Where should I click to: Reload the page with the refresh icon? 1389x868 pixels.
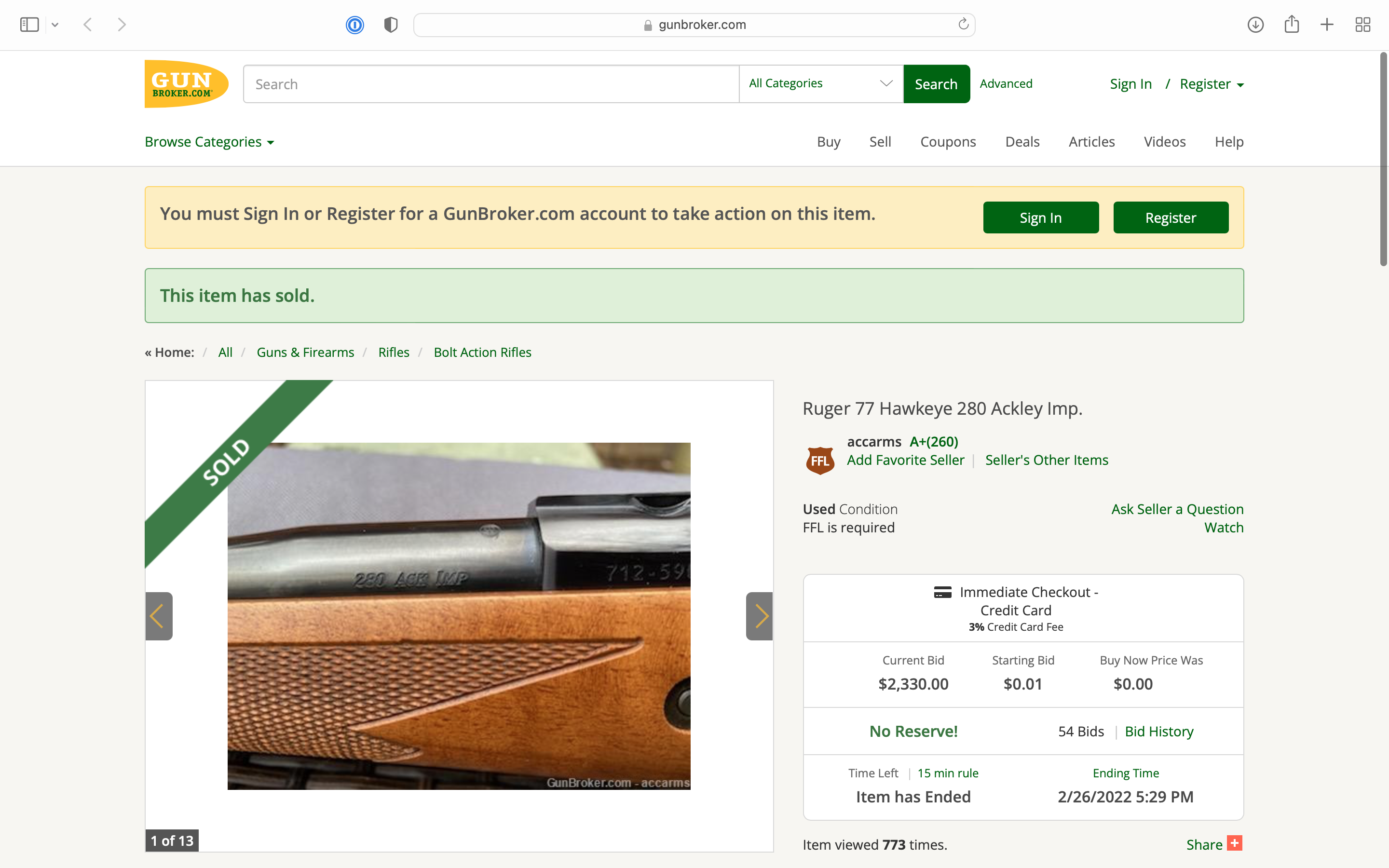963,24
